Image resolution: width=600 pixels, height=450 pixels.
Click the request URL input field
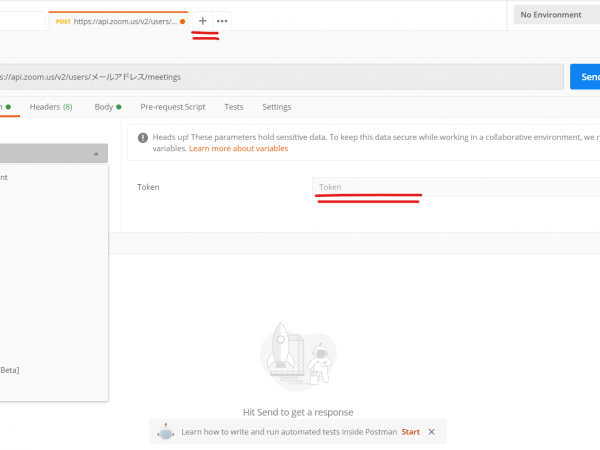[x=281, y=77]
